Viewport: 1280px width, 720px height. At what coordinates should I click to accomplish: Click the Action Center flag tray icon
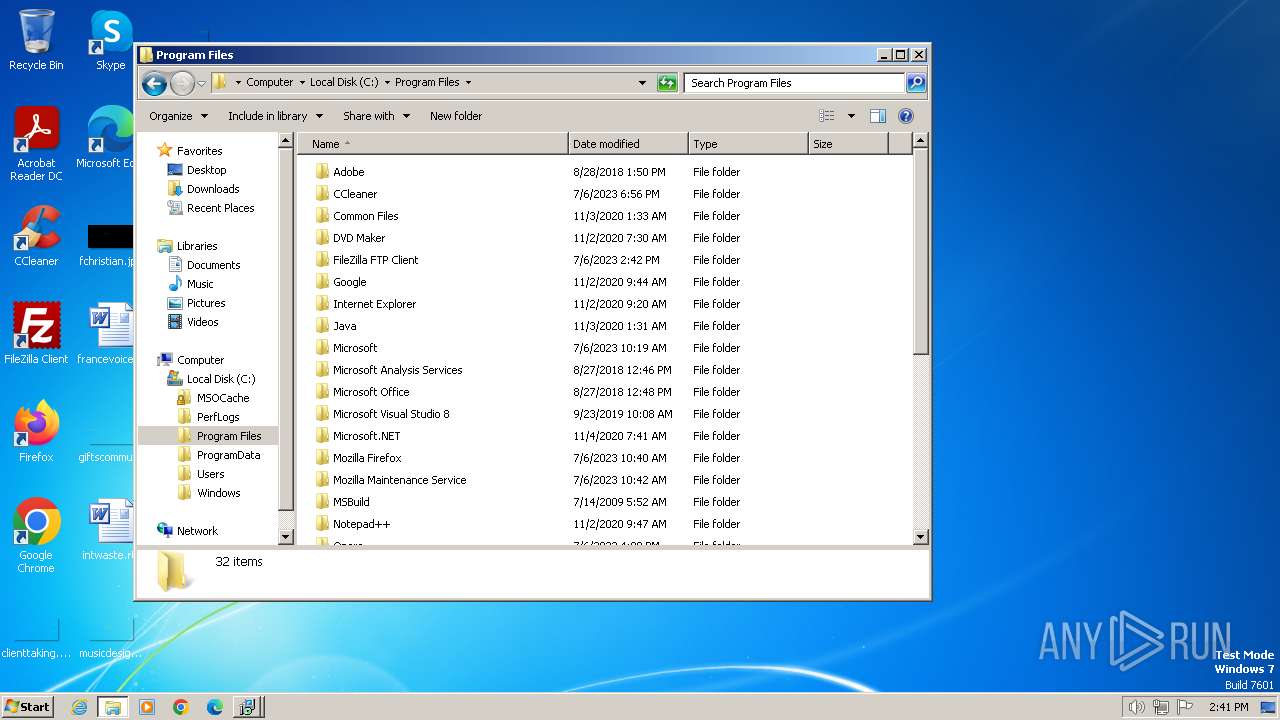click(x=1186, y=707)
